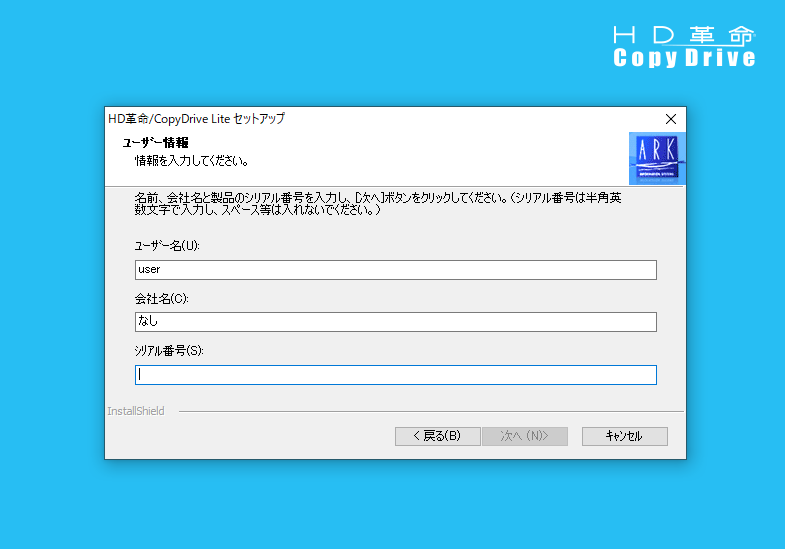Go back with 戻る(B) button
Image resolution: width=785 pixels, height=549 pixels.
tap(438, 436)
